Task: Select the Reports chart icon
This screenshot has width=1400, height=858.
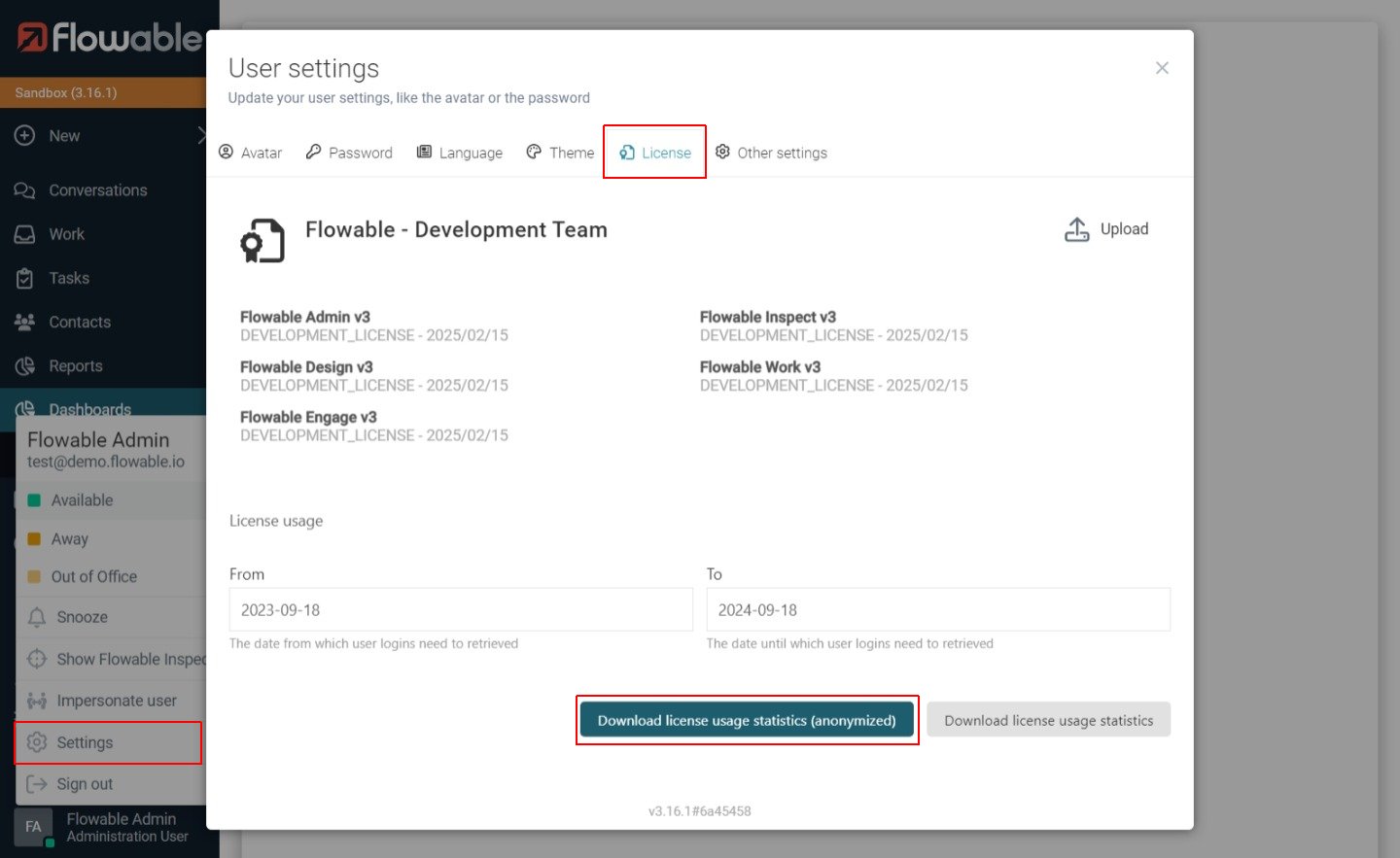Action: [24, 365]
